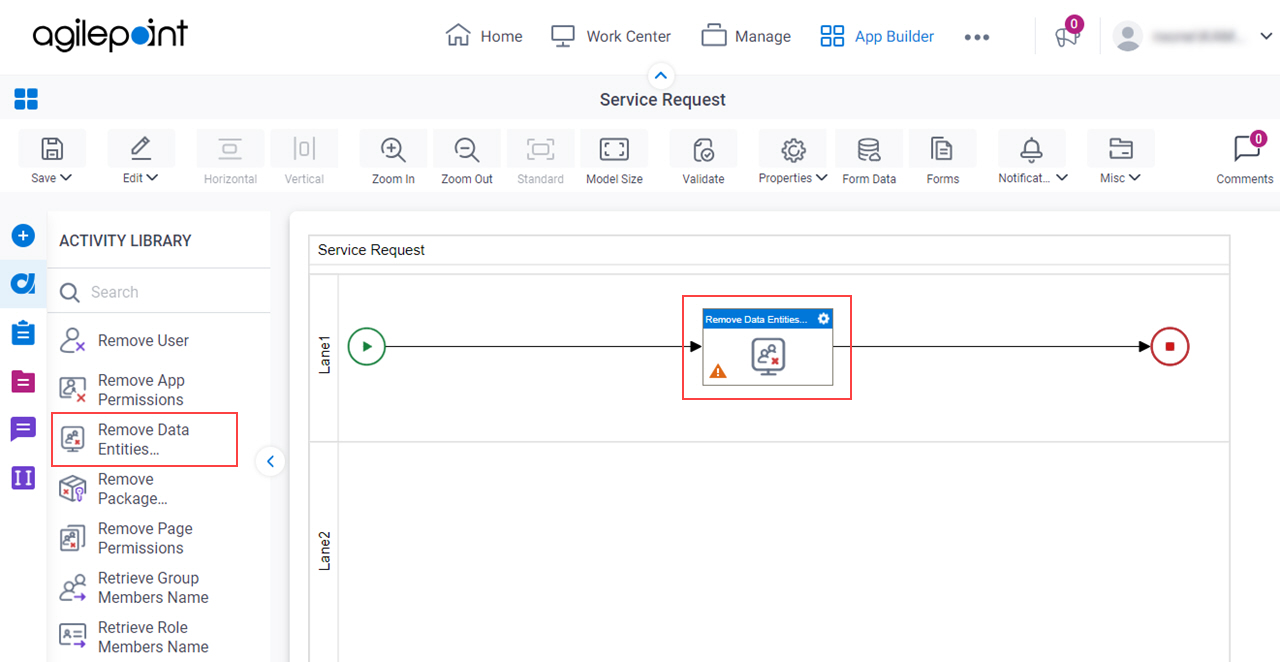This screenshot has width=1280, height=662.
Task: Click the red Stop node
Action: coord(1170,347)
